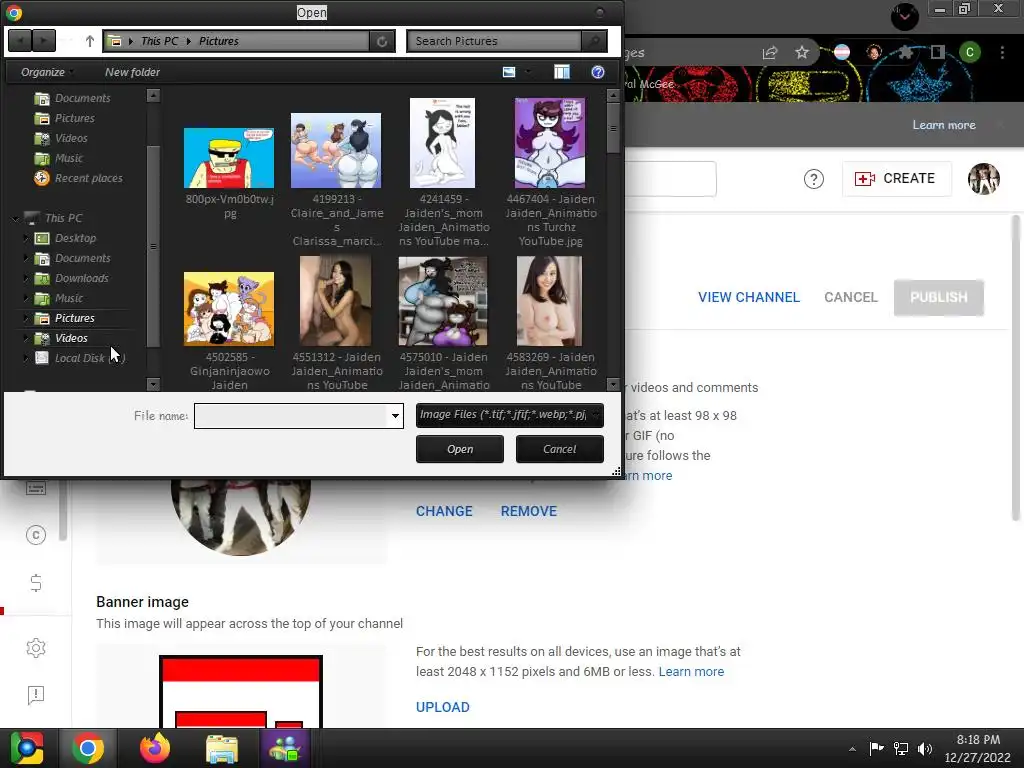Image resolution: width=1024 pixels, height=768 pixels.
Task: Click Learn more in banner image text
Action: (x=691, y=671)
